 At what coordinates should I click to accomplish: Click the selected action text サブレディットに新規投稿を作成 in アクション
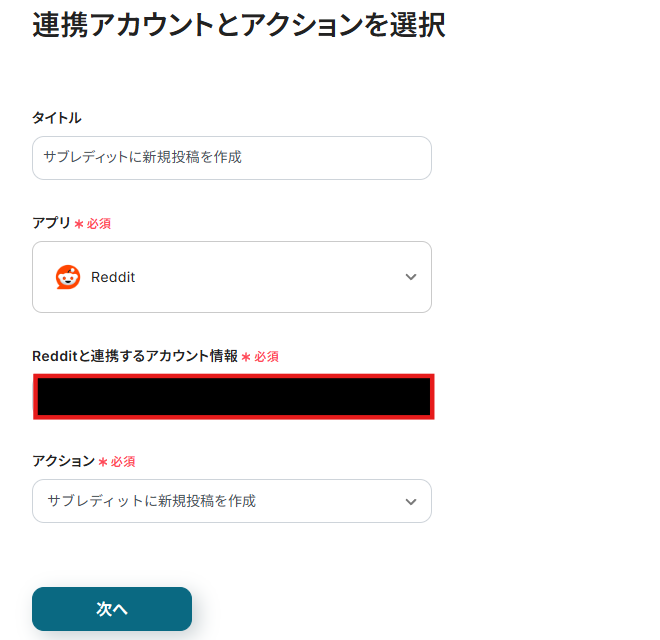pos(151,501)
